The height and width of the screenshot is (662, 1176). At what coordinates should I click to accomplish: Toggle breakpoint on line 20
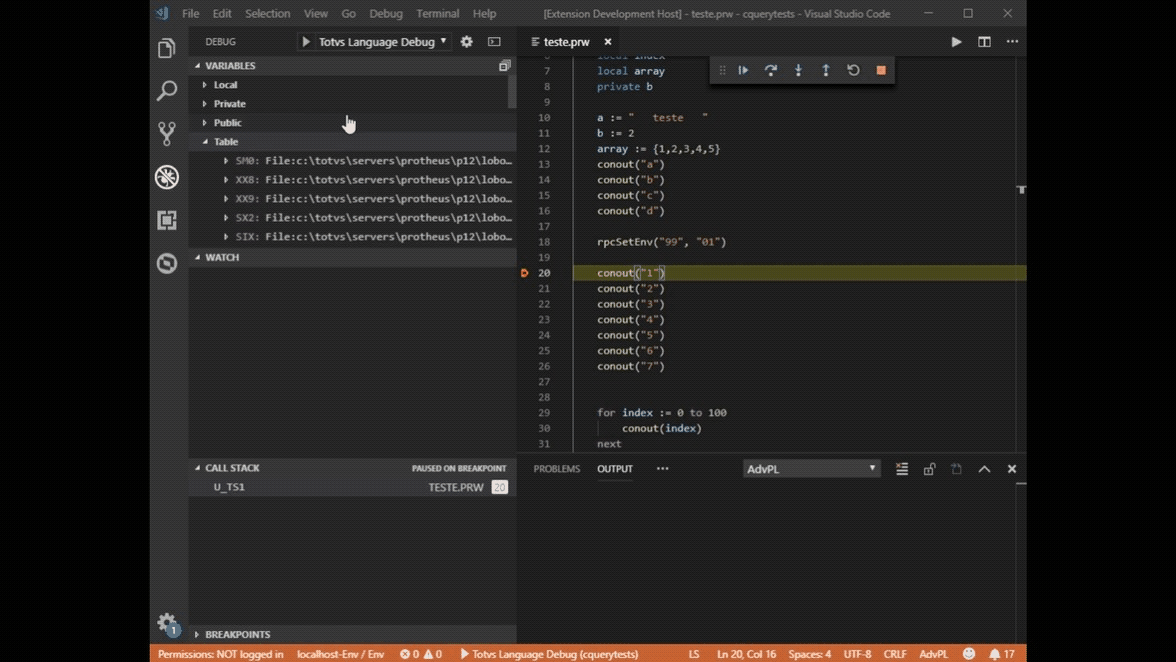(524, 273)
